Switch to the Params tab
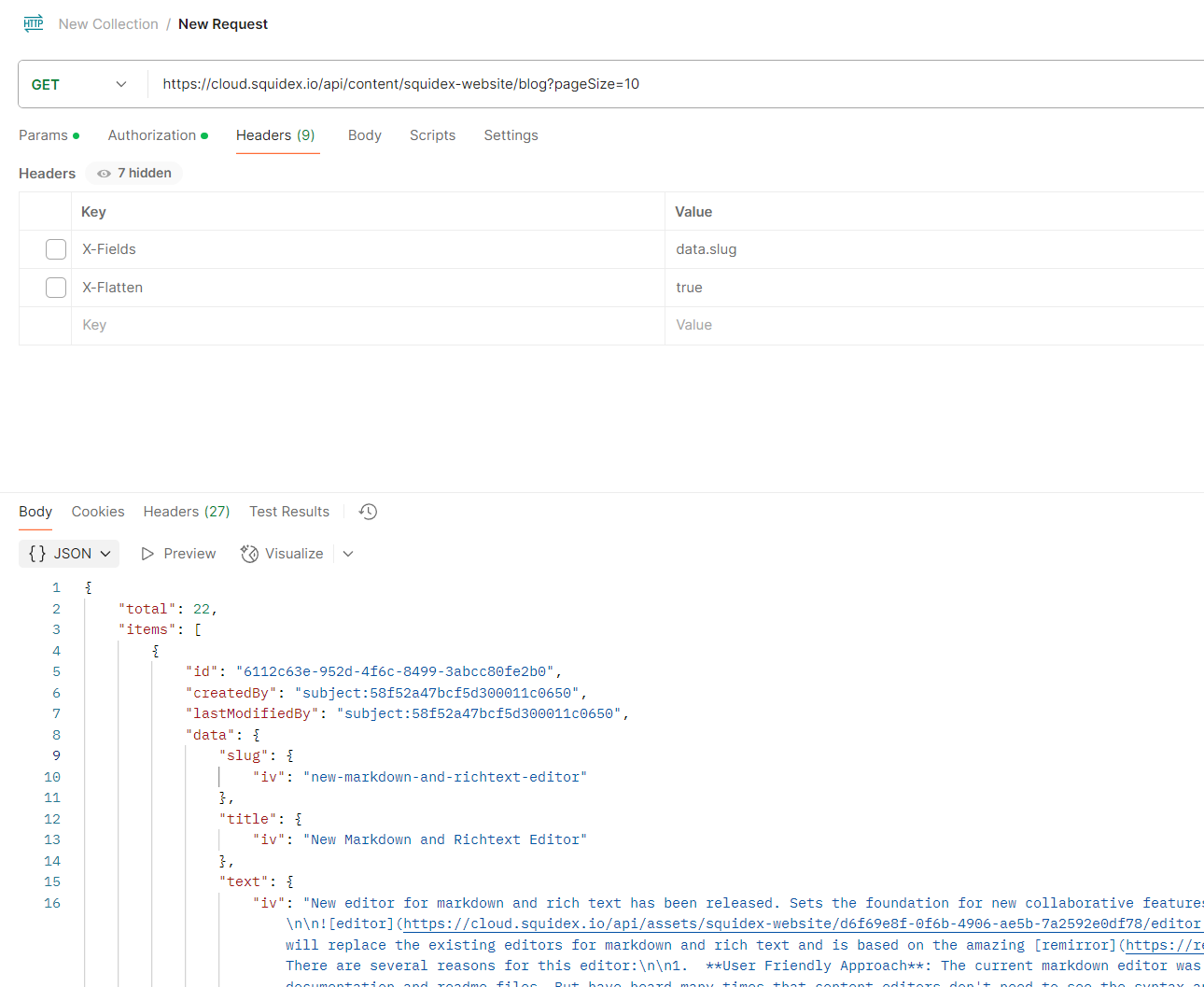The image size is (1204, 987). click(x=49, y=135)
